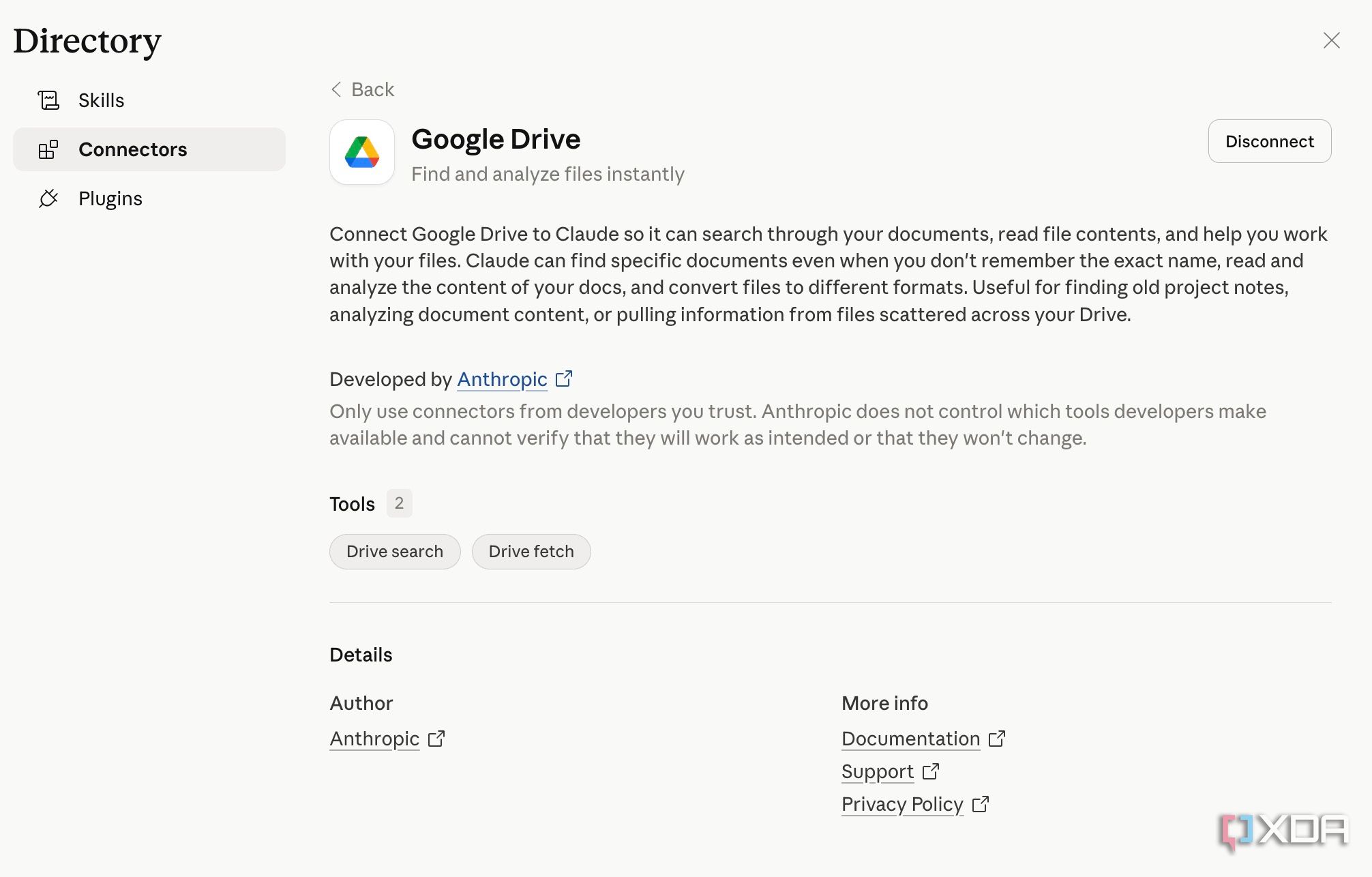This screenshot has width=1372, height=877.
Task: Disconnect Google Drive connector
Action: [x=1270, y=141]
